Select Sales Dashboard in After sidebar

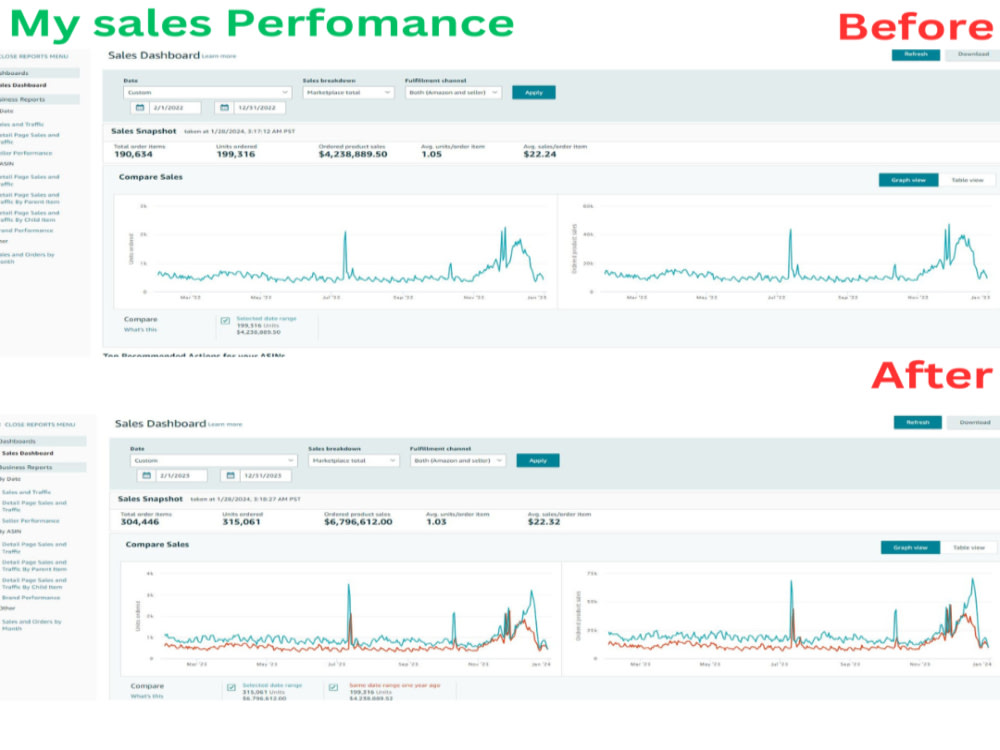tap(27, 453)
